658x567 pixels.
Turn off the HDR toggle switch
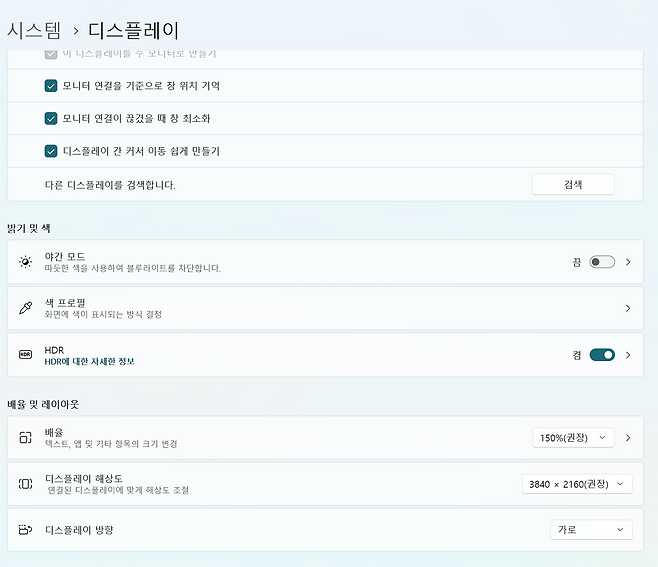[x=602, y=355]
